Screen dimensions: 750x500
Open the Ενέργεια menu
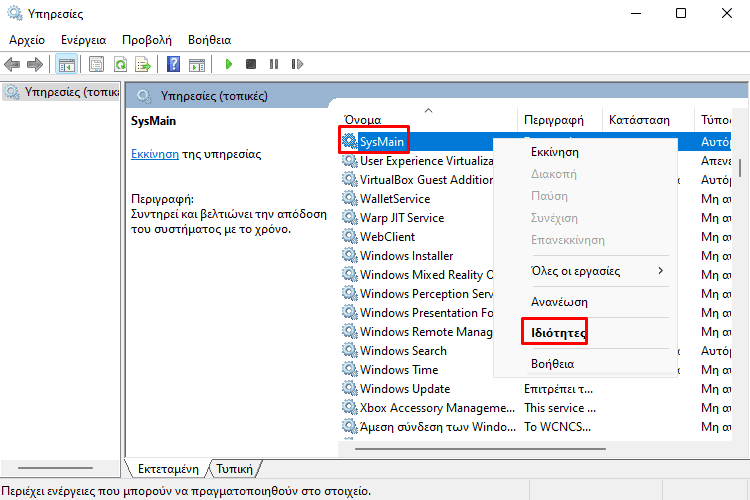pos(83,40)
